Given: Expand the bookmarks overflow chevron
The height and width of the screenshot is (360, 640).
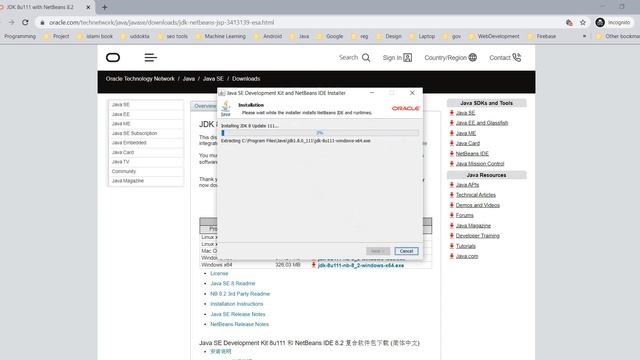Looking at the screenshot, I should (x=584, y=36).
